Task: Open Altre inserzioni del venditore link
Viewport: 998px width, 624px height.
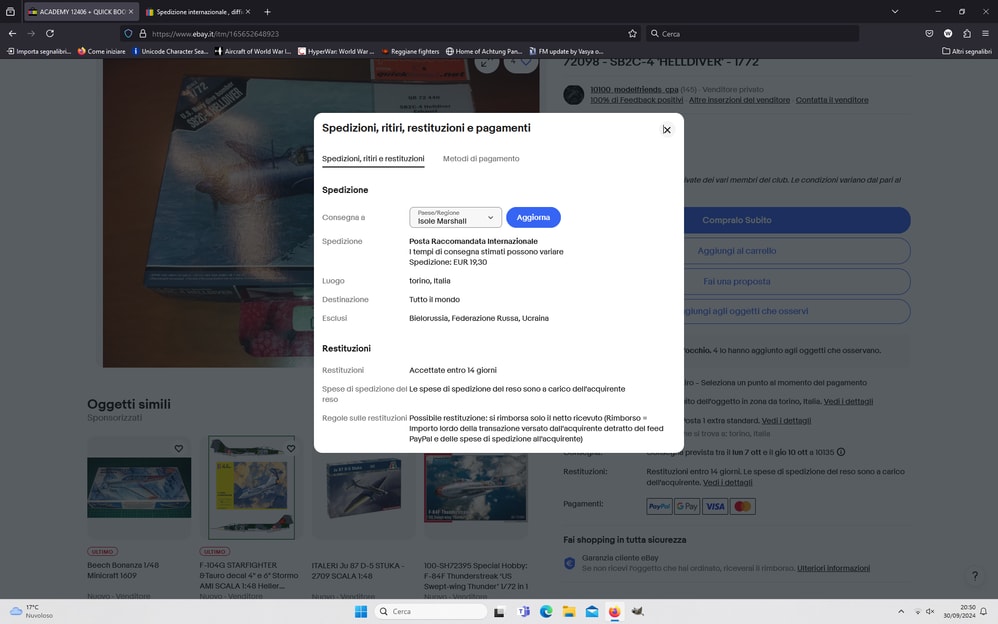Action: click(x=739, y=100)
